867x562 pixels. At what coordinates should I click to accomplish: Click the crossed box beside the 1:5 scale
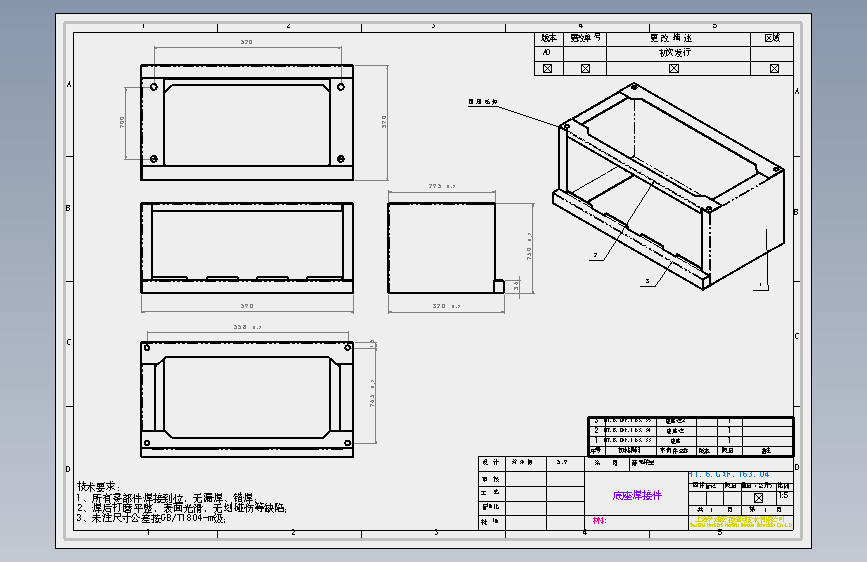tap(759, 498)
